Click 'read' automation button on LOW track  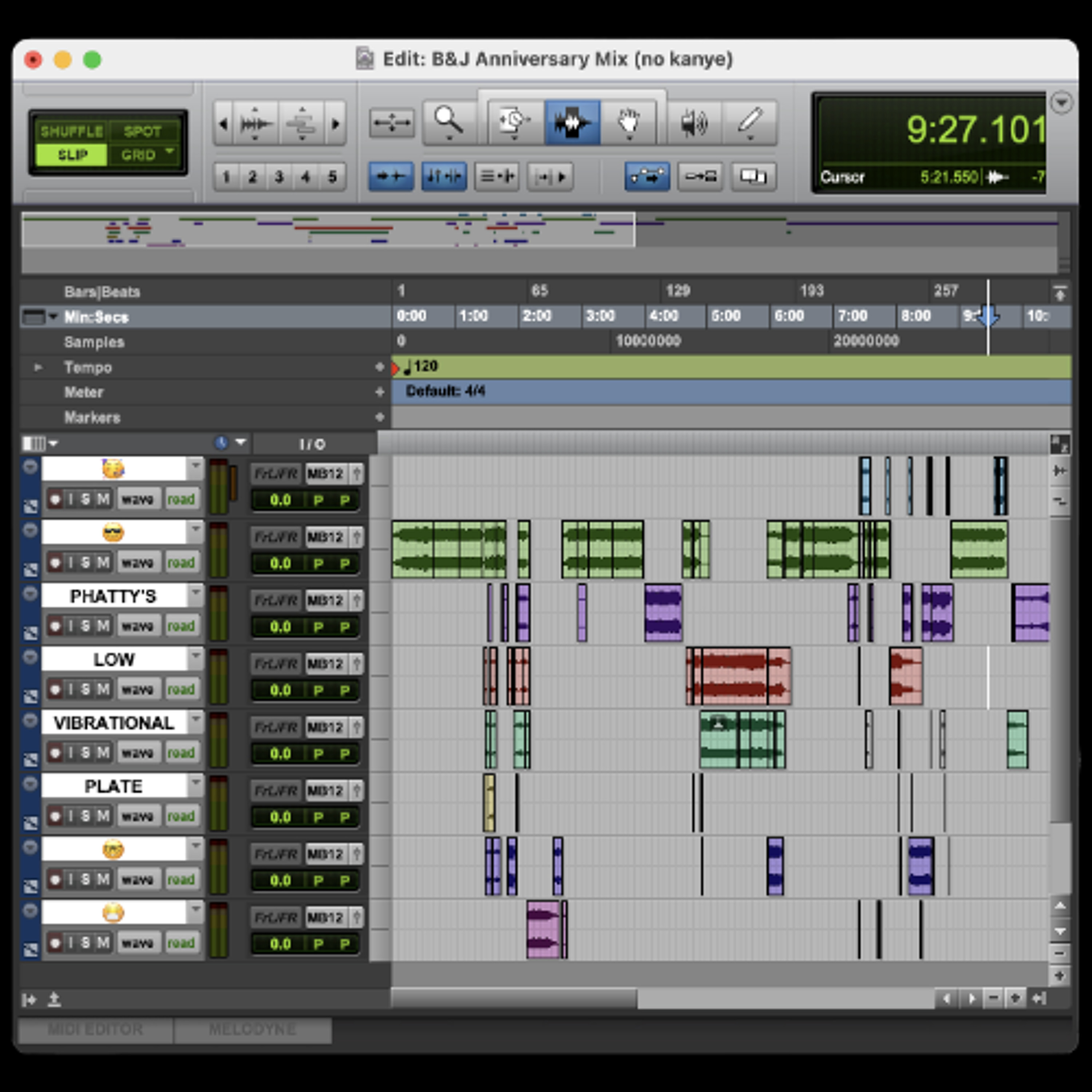click(181, 689)
